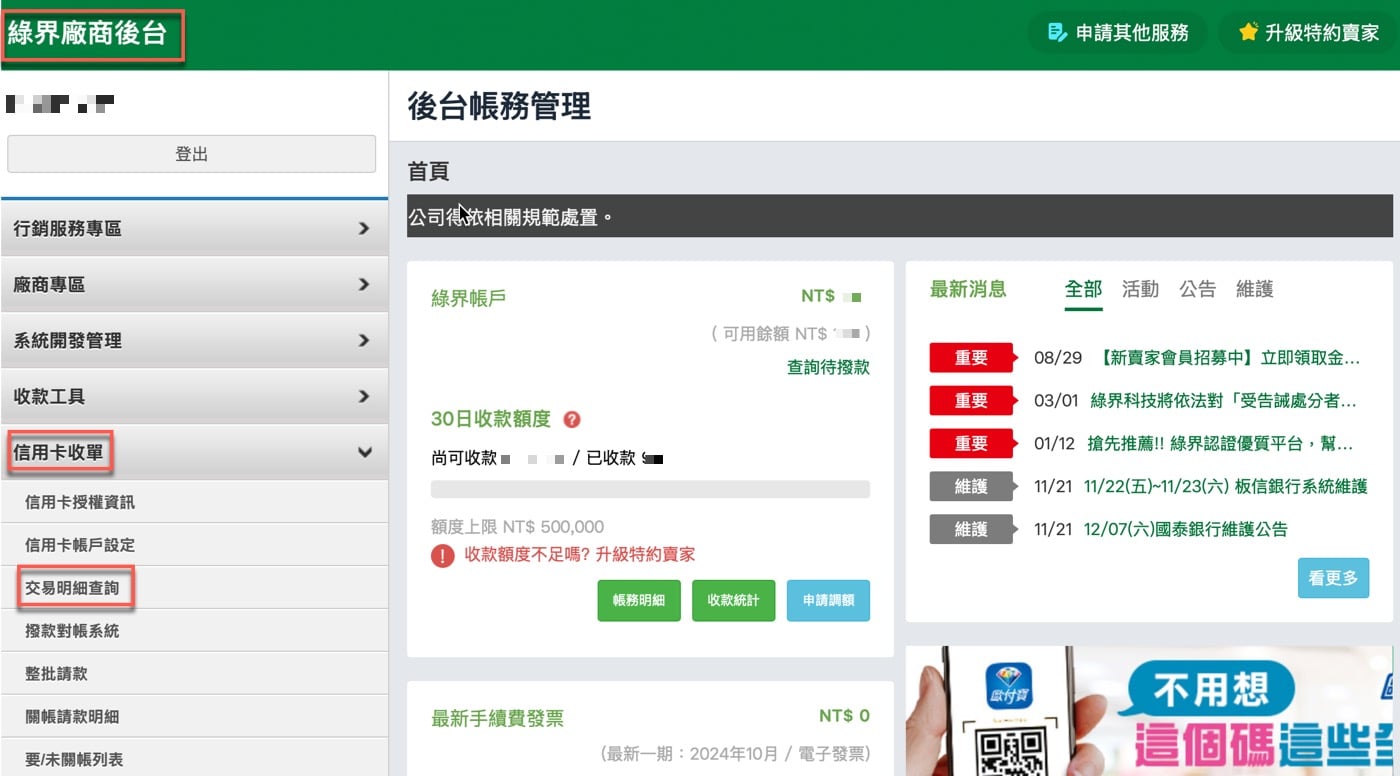Open the 新賣家會員招募中 news item
This screenshot has height=776, width=1400.
pyautogui.click(x=1230, y=357)
